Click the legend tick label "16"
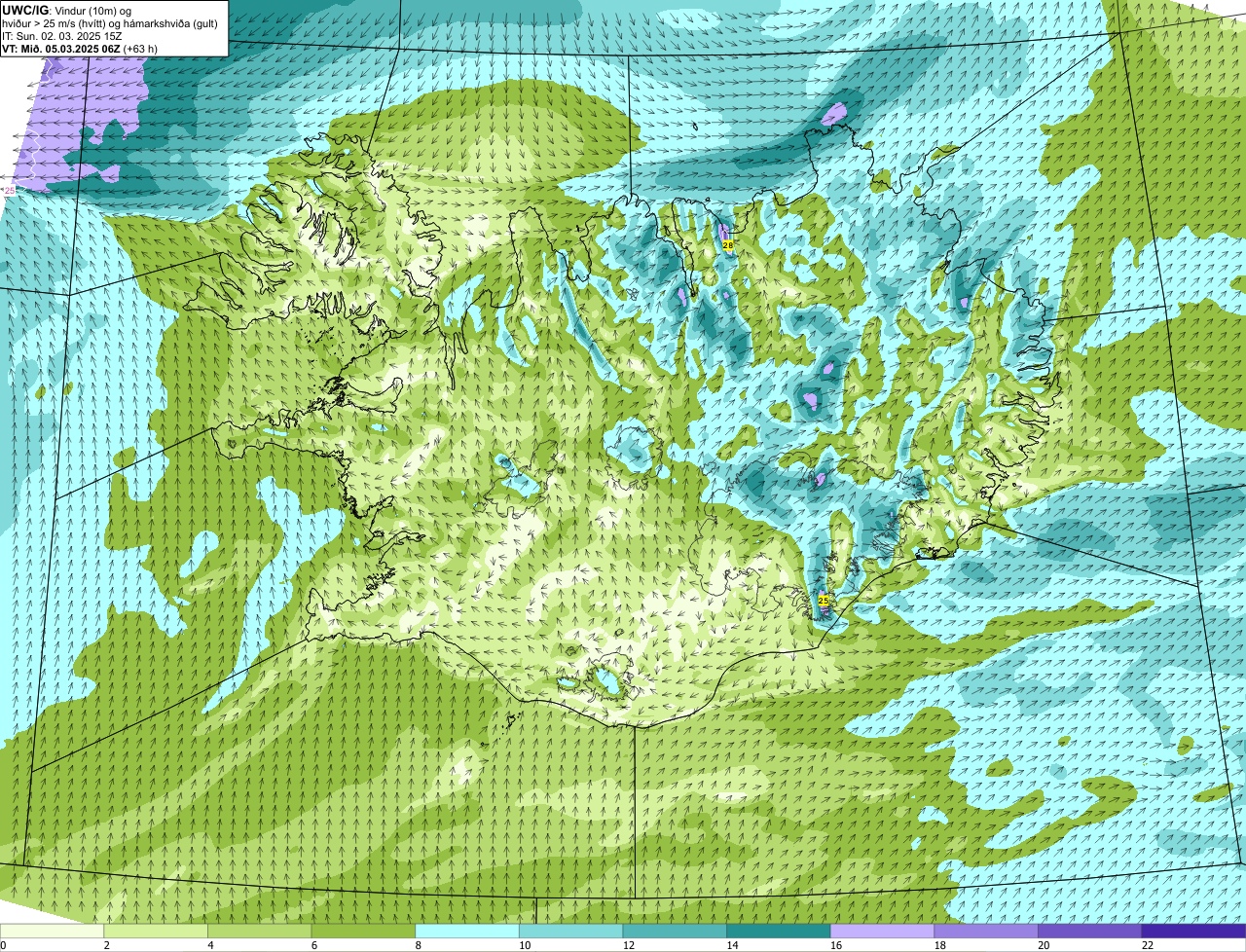This screenshot has height=952, width=1246. 836,945
